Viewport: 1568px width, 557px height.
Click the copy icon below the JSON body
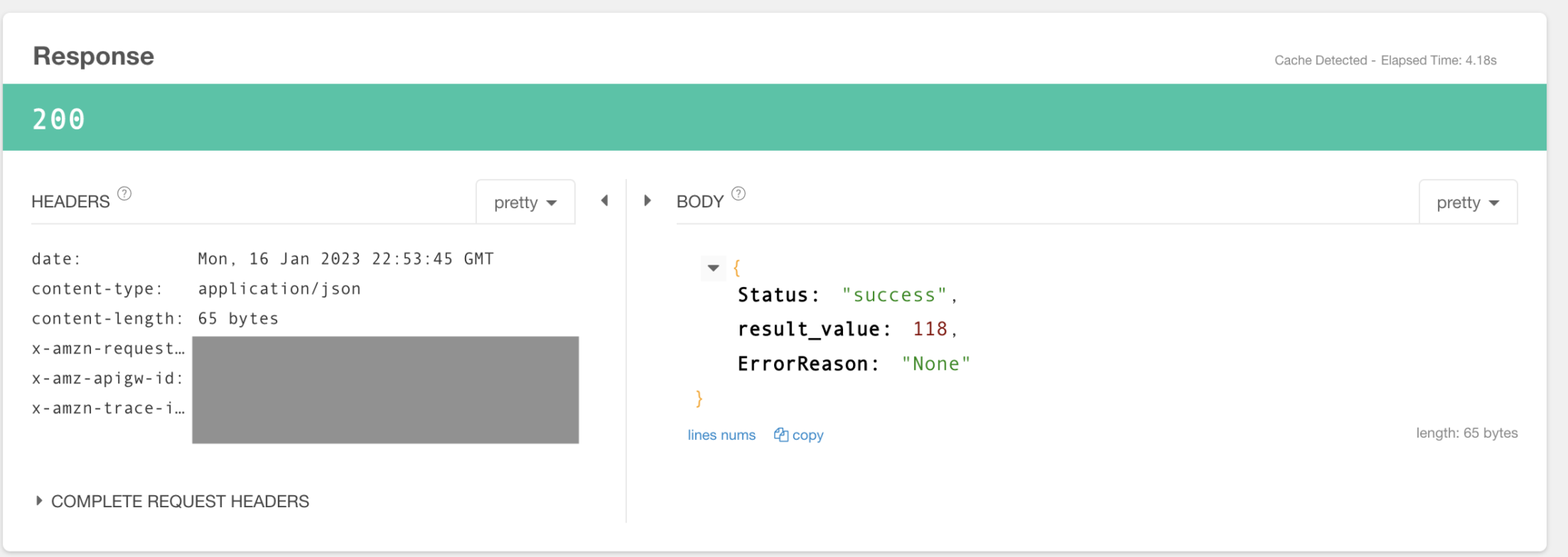point(781,435)
